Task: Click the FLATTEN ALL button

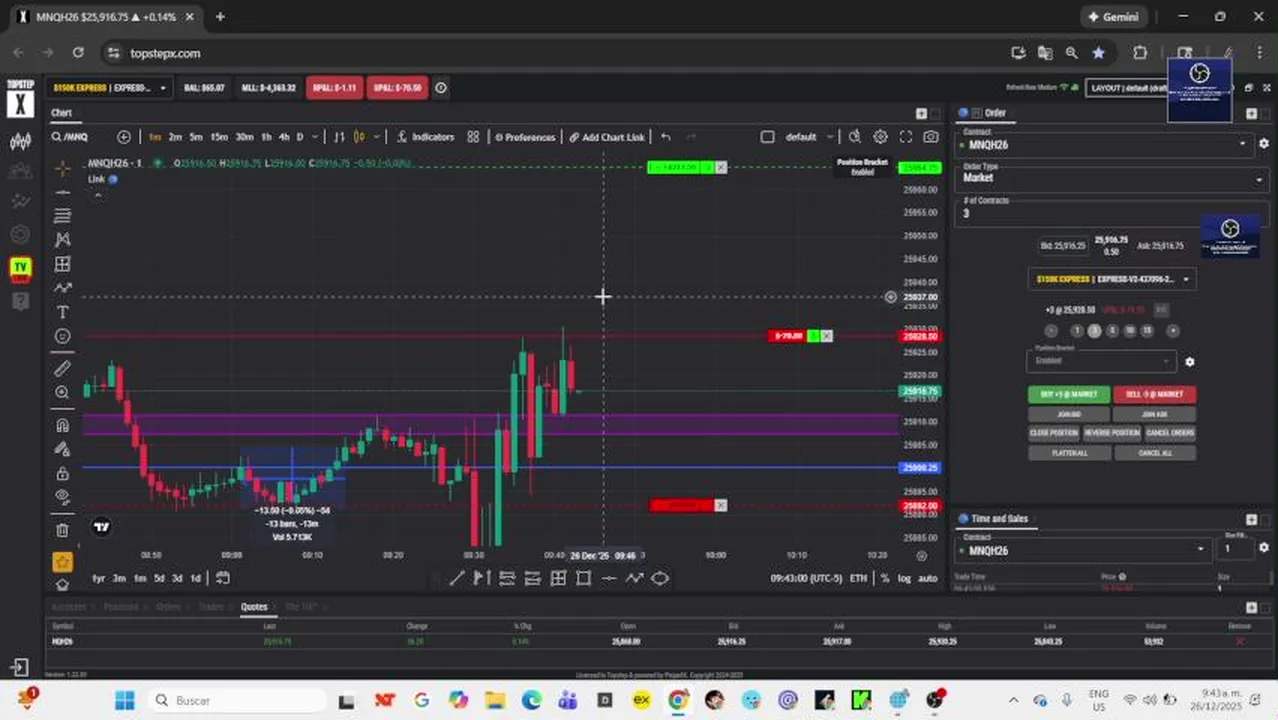Action: coord(1069,453)
